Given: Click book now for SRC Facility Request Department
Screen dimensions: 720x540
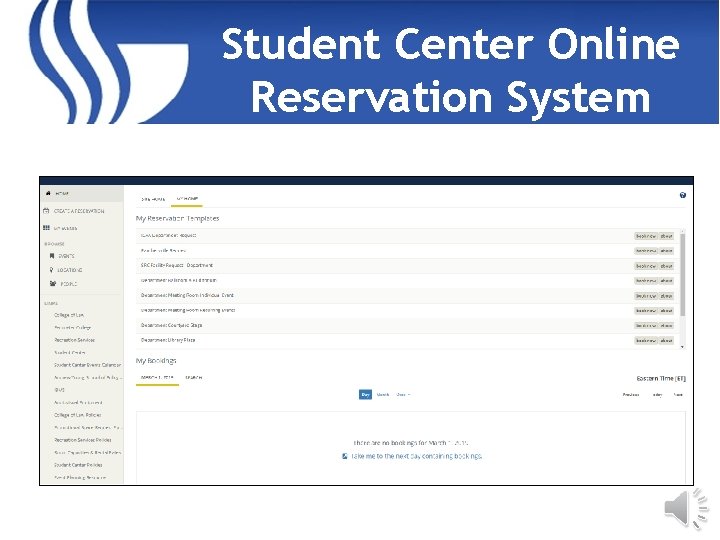Looking at the screenshot, I should click(646, 266).
